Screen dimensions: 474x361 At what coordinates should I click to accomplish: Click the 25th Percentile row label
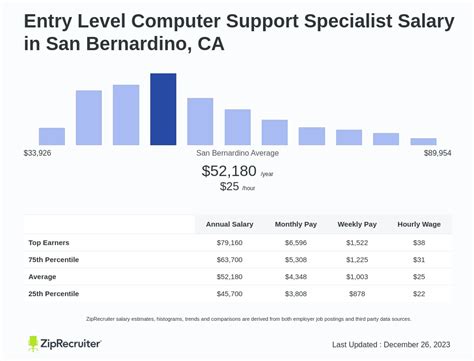pyautogui.click(x=54, y=294)
